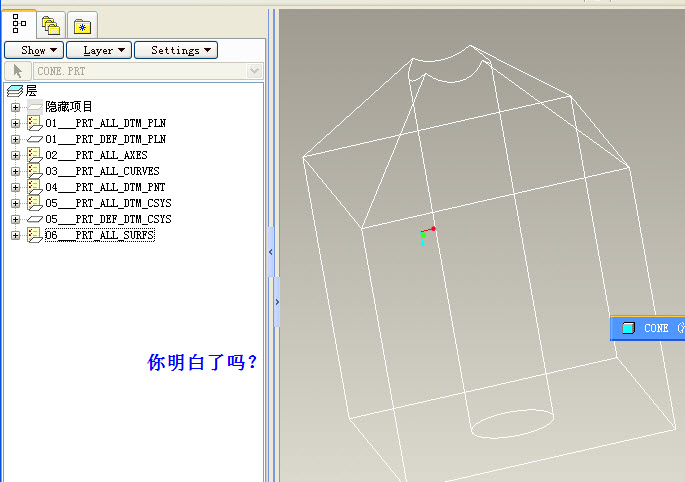Expand 05___PRT_ALL_DTM_CSYS layer

tap(15, 203)
